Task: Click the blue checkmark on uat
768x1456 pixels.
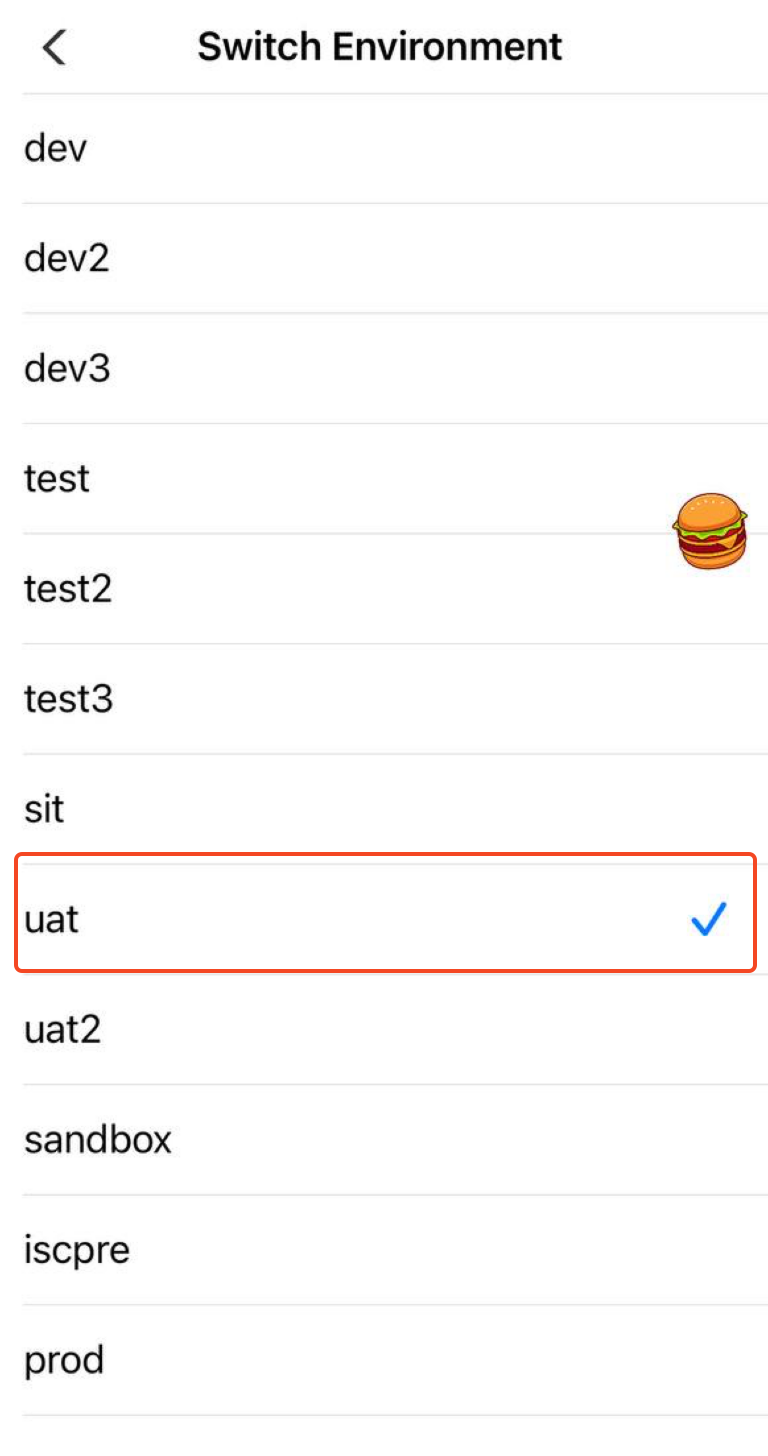Action: 708,920
